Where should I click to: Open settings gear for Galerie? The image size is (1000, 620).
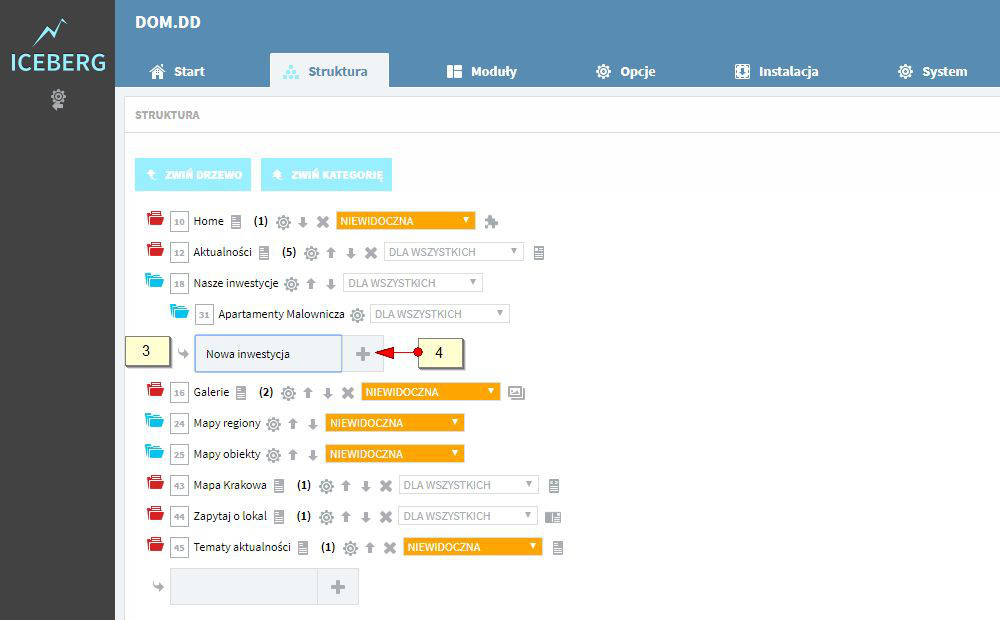pos(288,394)
